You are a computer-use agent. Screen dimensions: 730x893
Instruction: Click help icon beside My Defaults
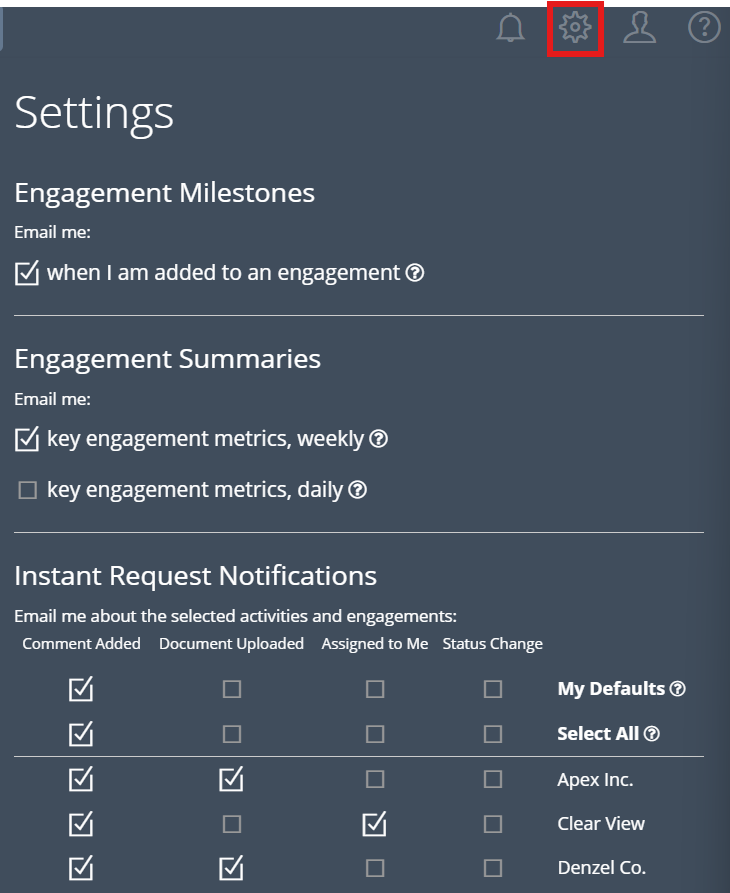pos(678,689)
